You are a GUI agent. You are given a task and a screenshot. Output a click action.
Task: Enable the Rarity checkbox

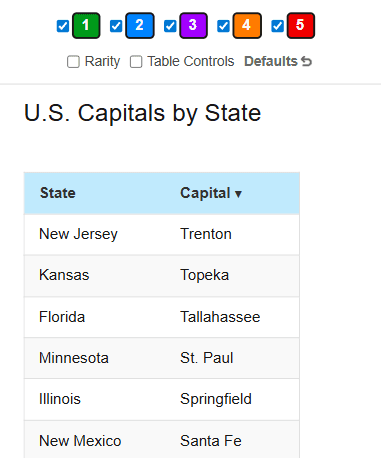[x=73, y=62]
